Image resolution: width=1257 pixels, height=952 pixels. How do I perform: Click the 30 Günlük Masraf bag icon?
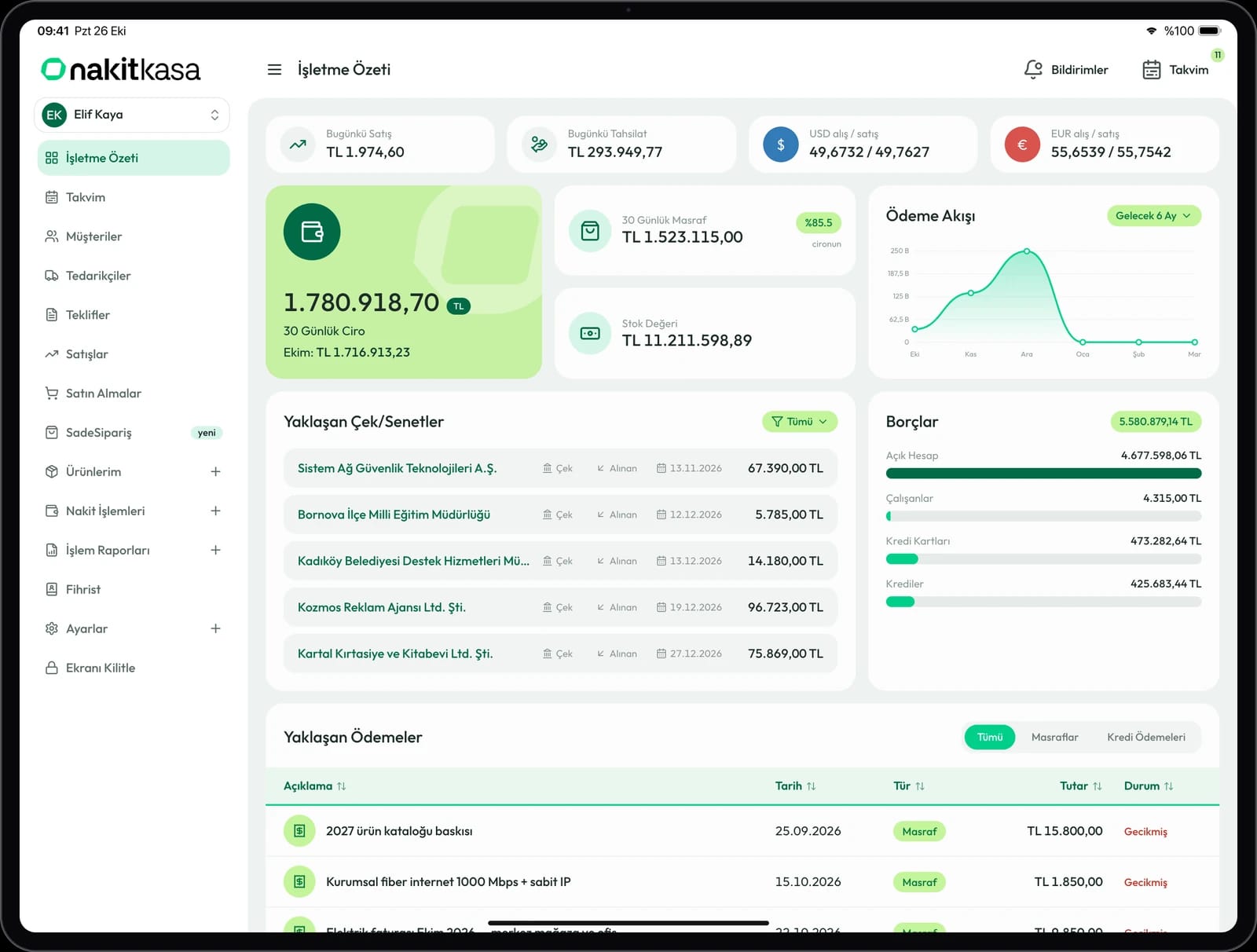pyautogui.click(x=590, y=231)
